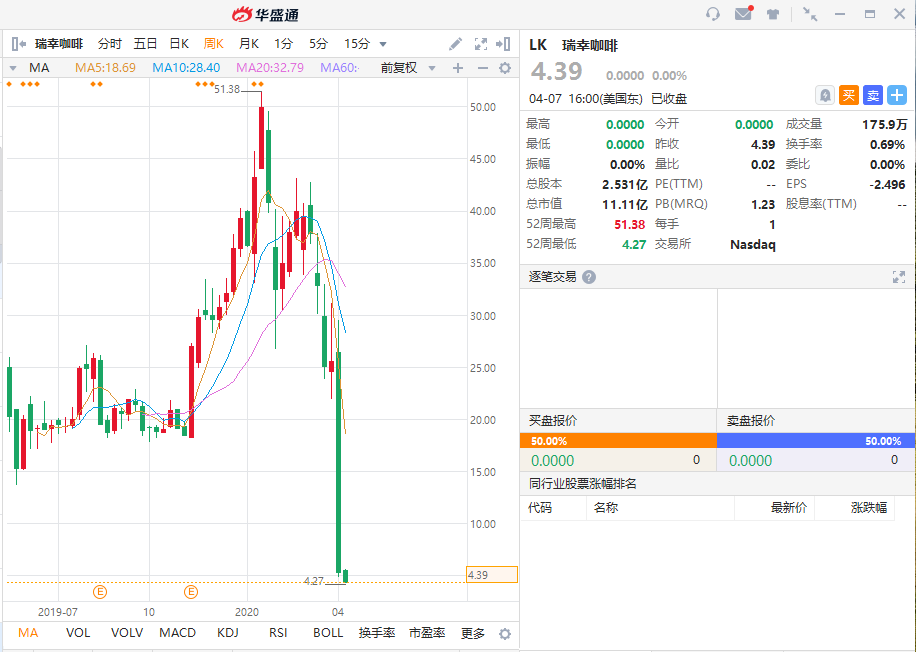This screenshot has height=652, width=916.
Task: Open customer service headset icon
Action: tap(713, 14)
